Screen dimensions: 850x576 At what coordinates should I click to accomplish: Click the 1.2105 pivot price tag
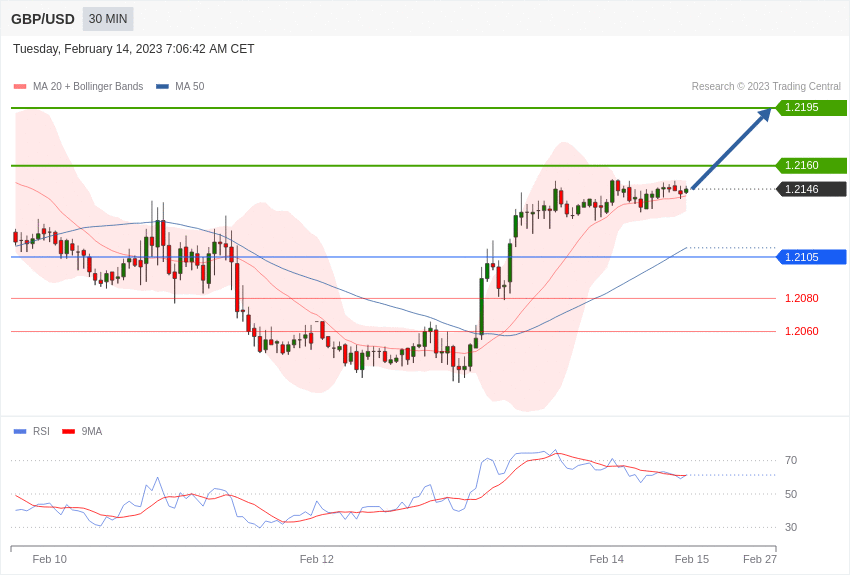pos(812,257)
